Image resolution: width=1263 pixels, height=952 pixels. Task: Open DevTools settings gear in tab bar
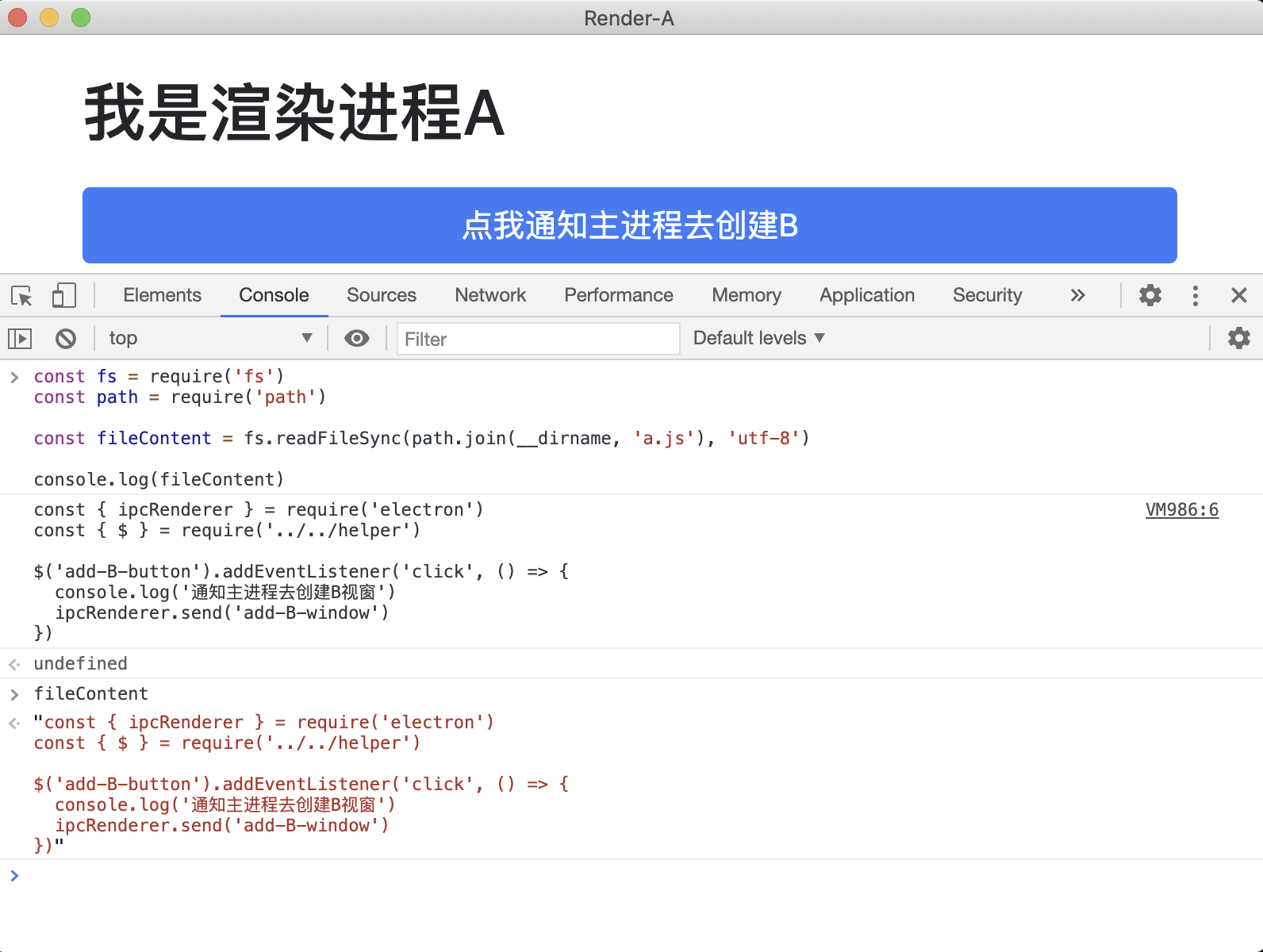[1150, 295]
